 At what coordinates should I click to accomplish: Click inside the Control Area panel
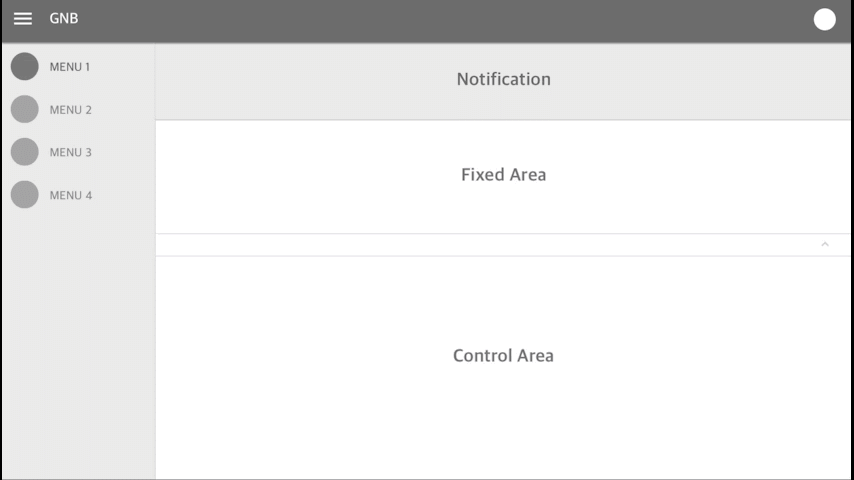click(503, 368)
